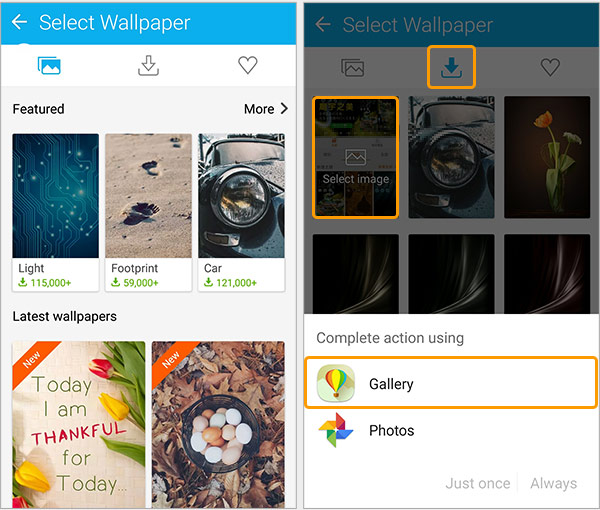Tap the back arrow in left screen header
The width and height of the screenshot is (600, 510).
click(19, 22)
